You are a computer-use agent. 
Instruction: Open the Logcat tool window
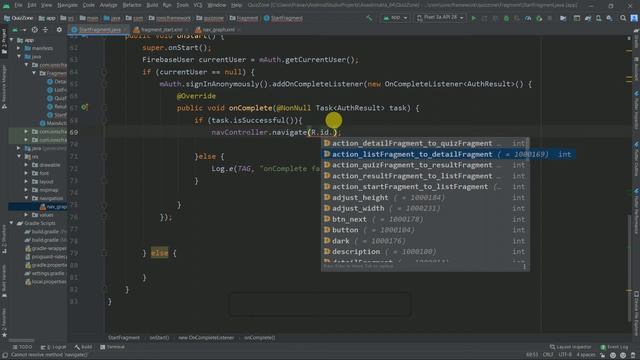point(53,347)
